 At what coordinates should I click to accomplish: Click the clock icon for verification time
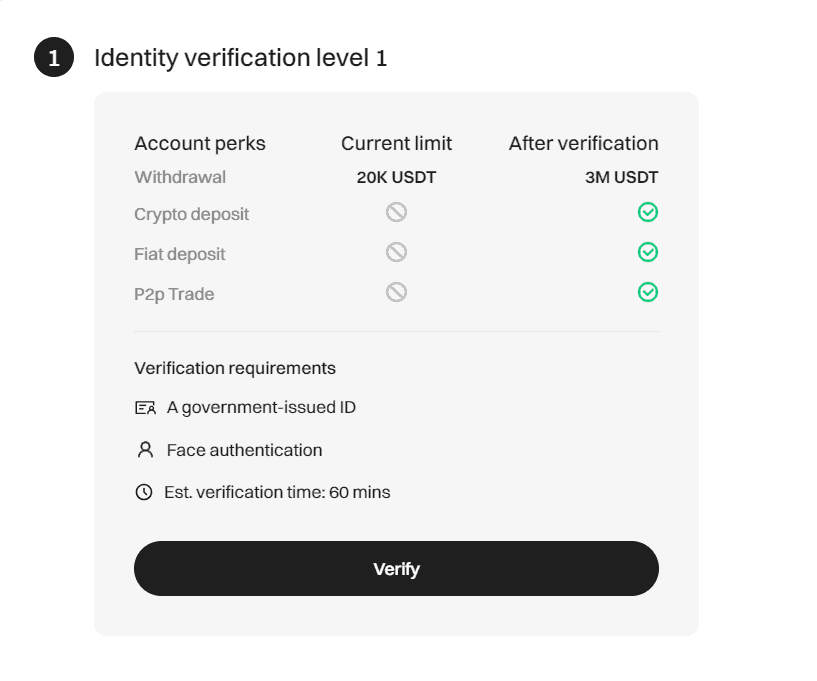click(x=144, y=492)
